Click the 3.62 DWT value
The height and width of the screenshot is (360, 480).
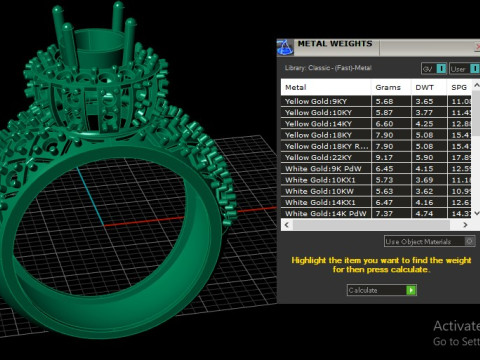click(x=424, y=191)
